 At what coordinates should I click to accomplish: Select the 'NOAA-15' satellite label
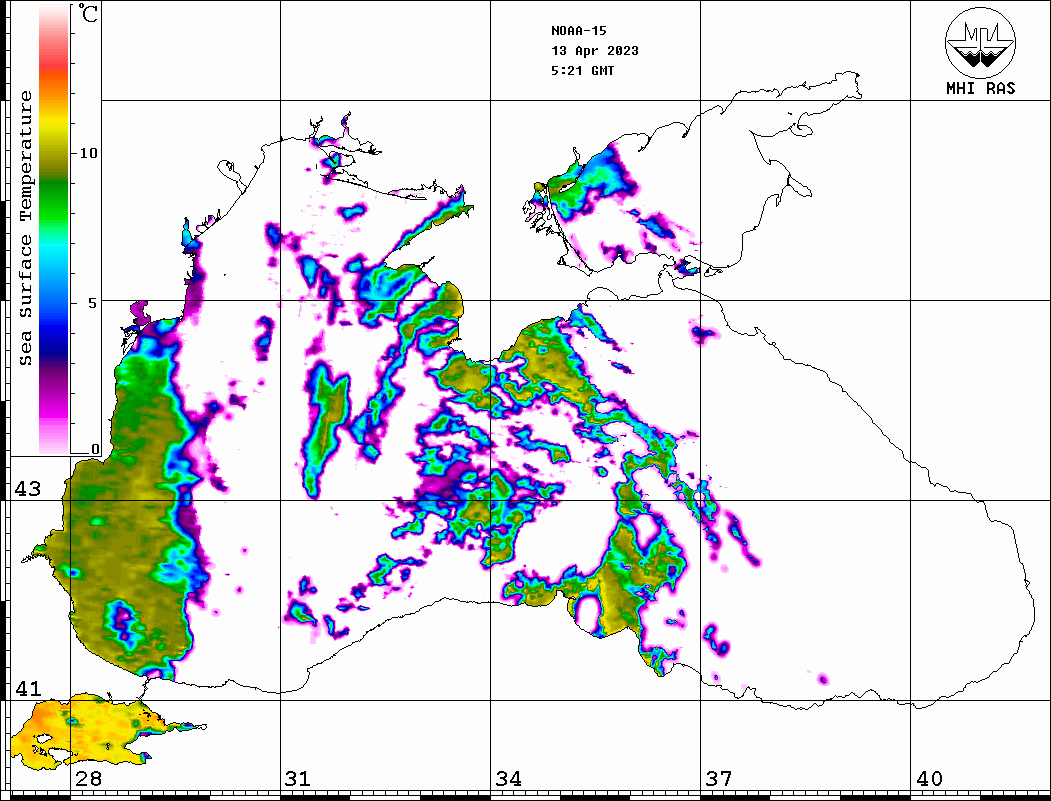pyautogui.click(x=578, y=31)
